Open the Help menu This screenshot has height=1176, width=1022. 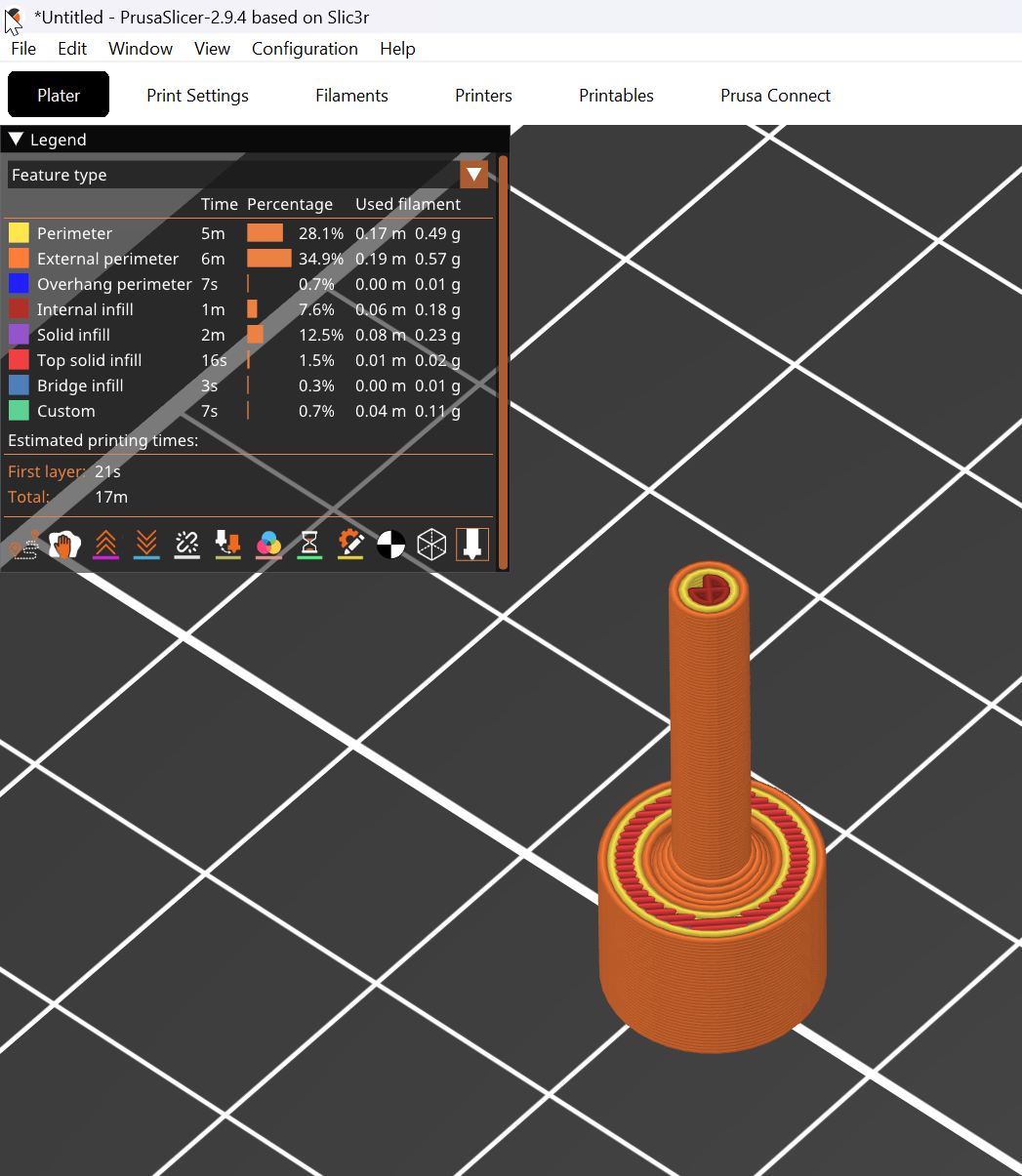(397, 49)
